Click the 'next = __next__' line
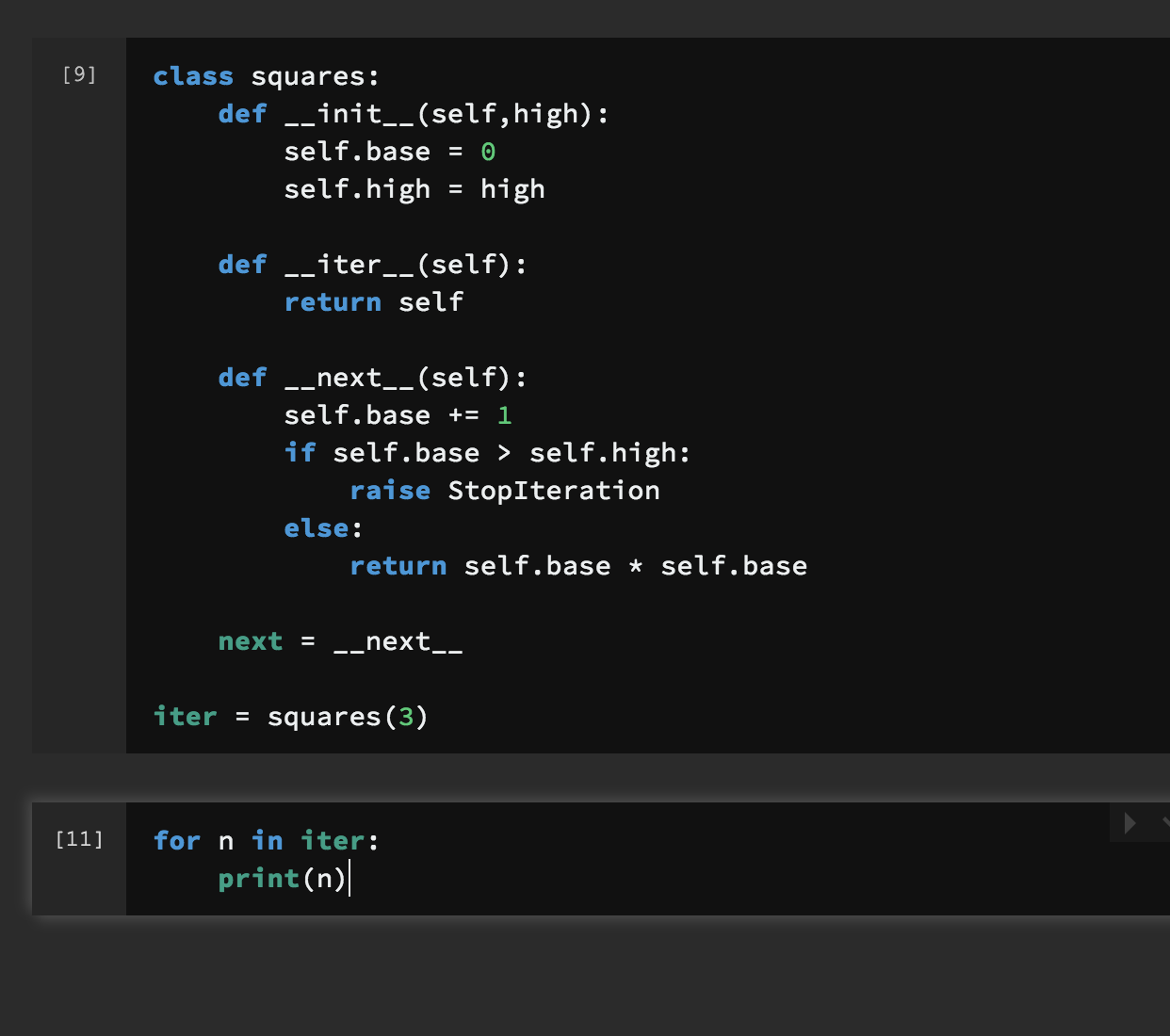Viewport: 1170px width, 1036px height. [x=341, y=641]
